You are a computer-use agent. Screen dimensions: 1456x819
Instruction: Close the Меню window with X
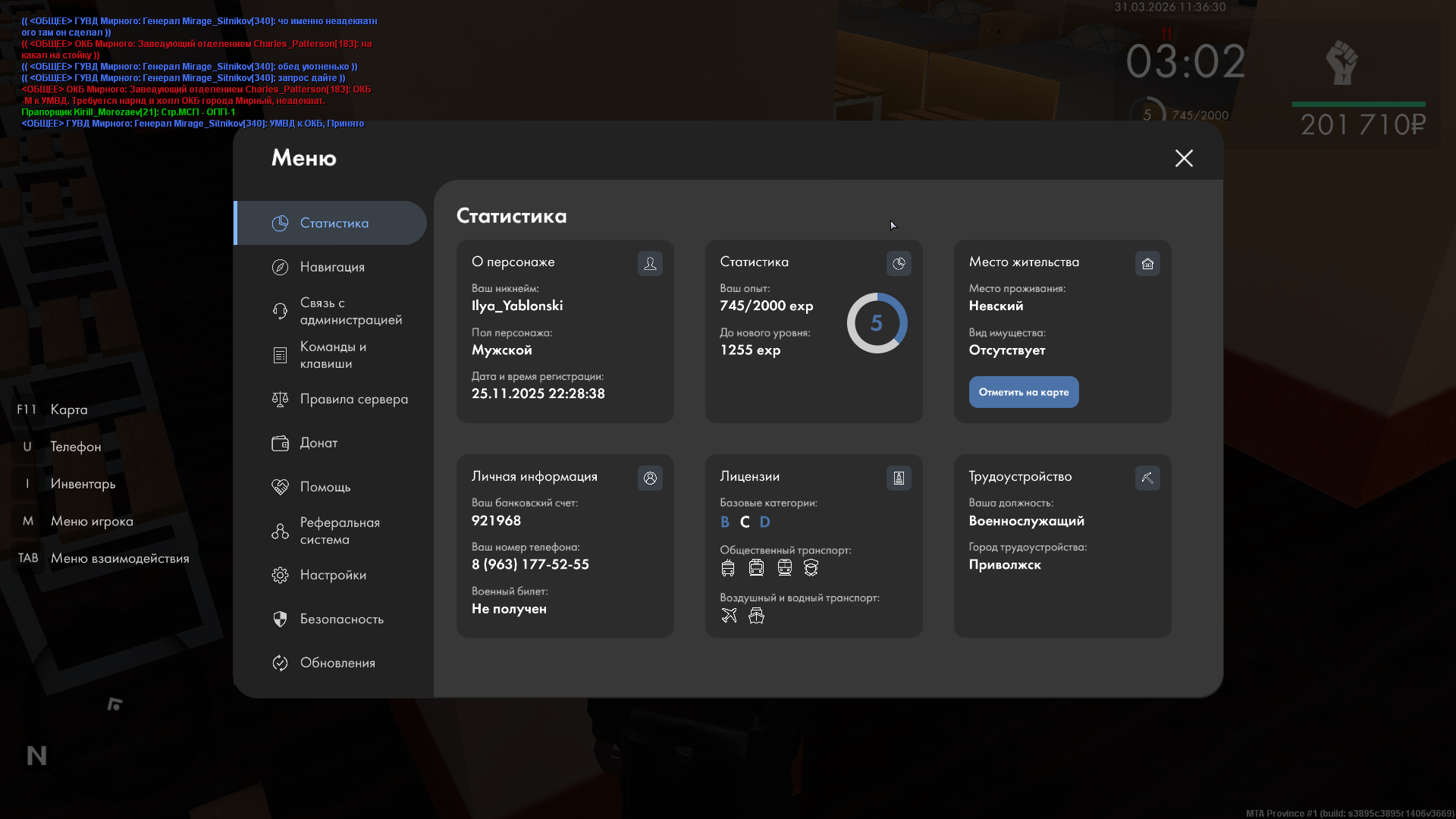[x=1184, y=158]
